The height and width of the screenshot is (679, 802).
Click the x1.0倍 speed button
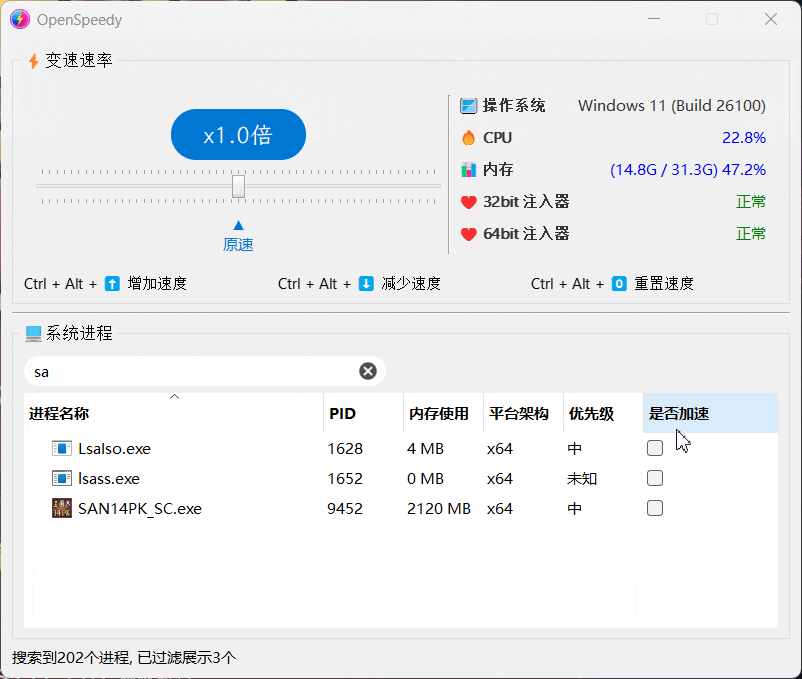238,134
